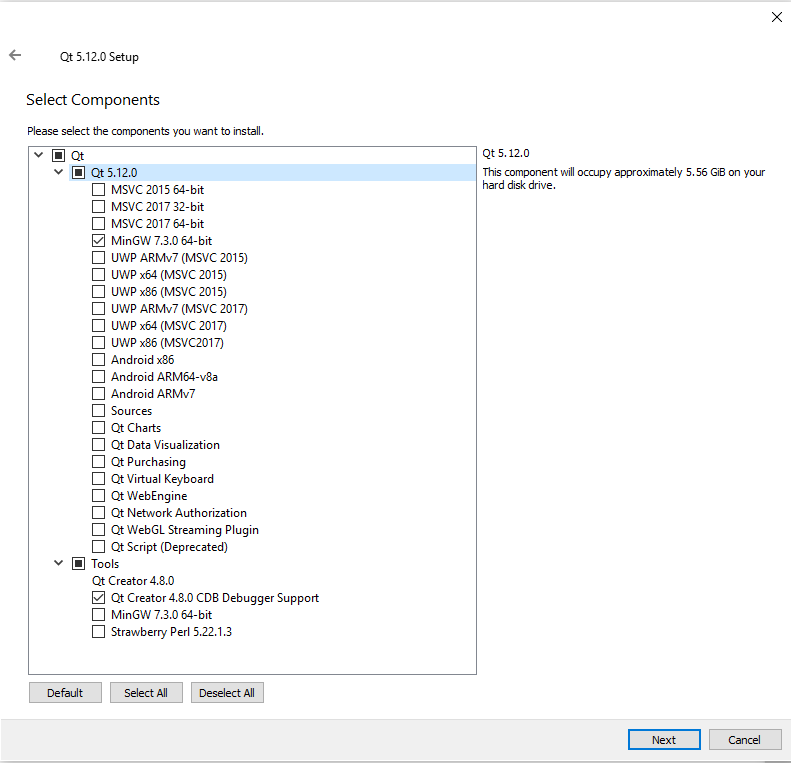This screenshot has height=763, width=791.
Task: Check UWP x64 (MSVC 2017)
Action: point(98,325)
